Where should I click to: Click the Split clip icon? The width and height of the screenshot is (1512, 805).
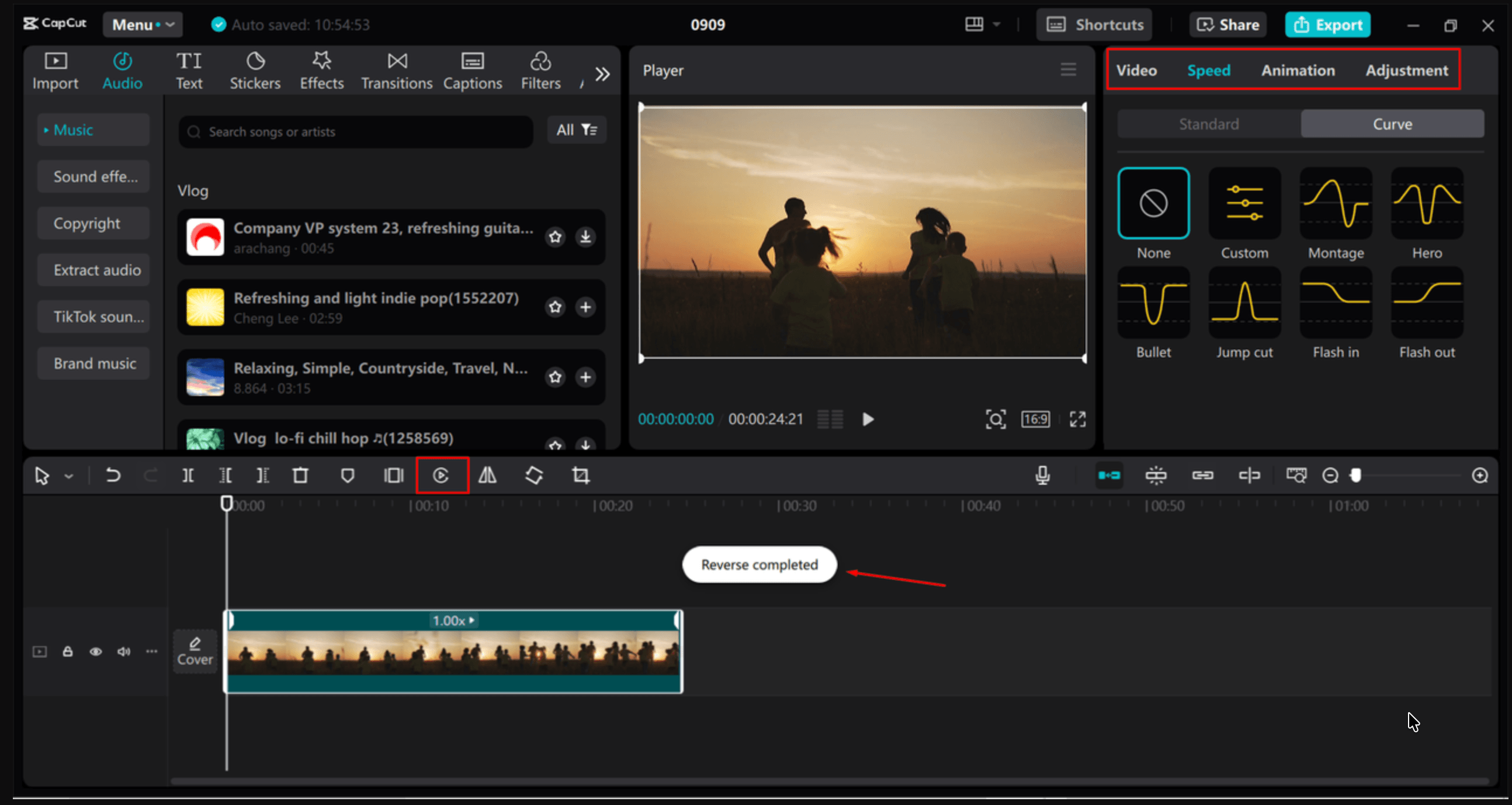tap(188, 476)
